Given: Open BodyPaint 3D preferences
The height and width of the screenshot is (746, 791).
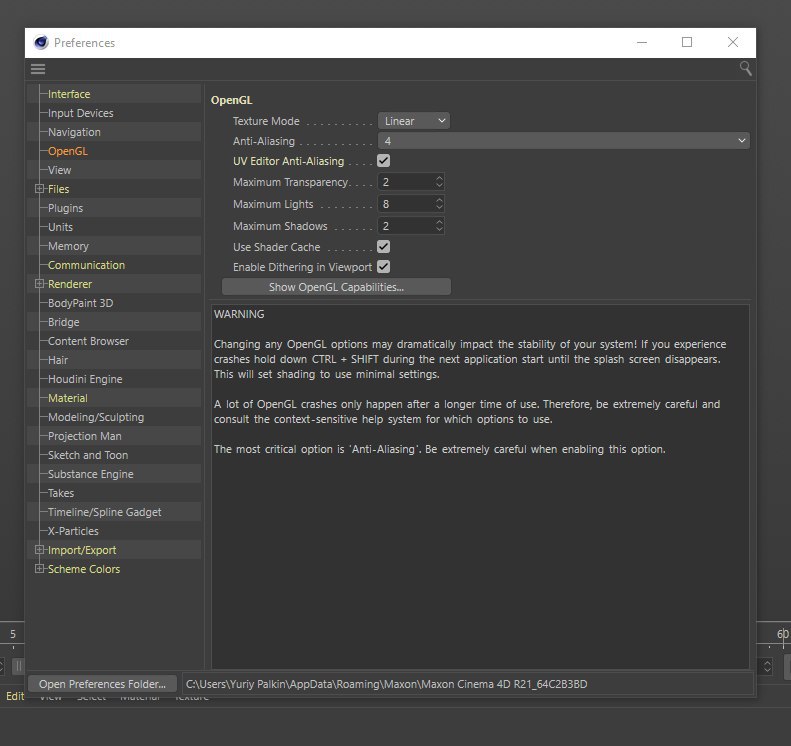Looking at the screenshot, I should click(81, 303).
